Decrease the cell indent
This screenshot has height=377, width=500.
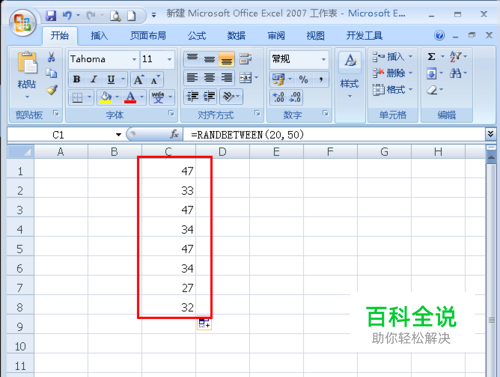[x=192, y=97]
